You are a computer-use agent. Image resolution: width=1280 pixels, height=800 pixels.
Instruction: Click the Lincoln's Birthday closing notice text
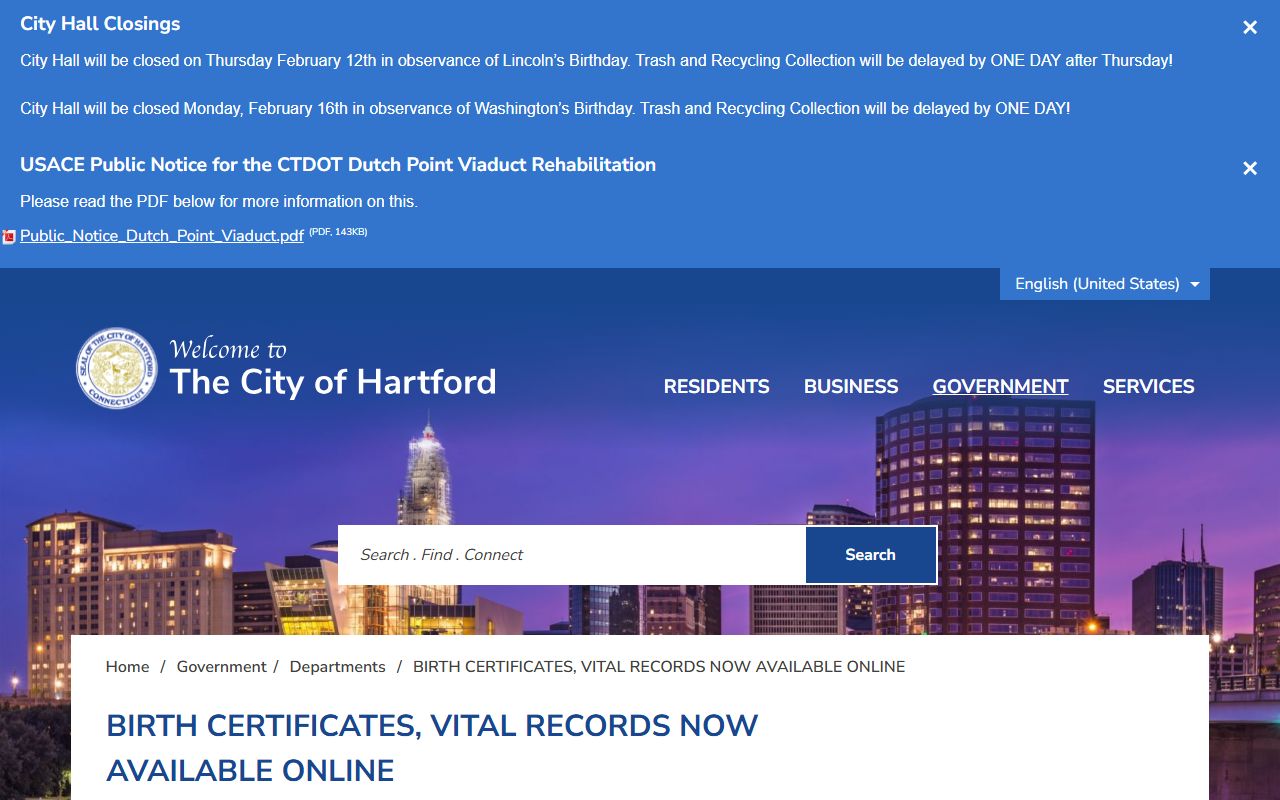tap(596, 61)
